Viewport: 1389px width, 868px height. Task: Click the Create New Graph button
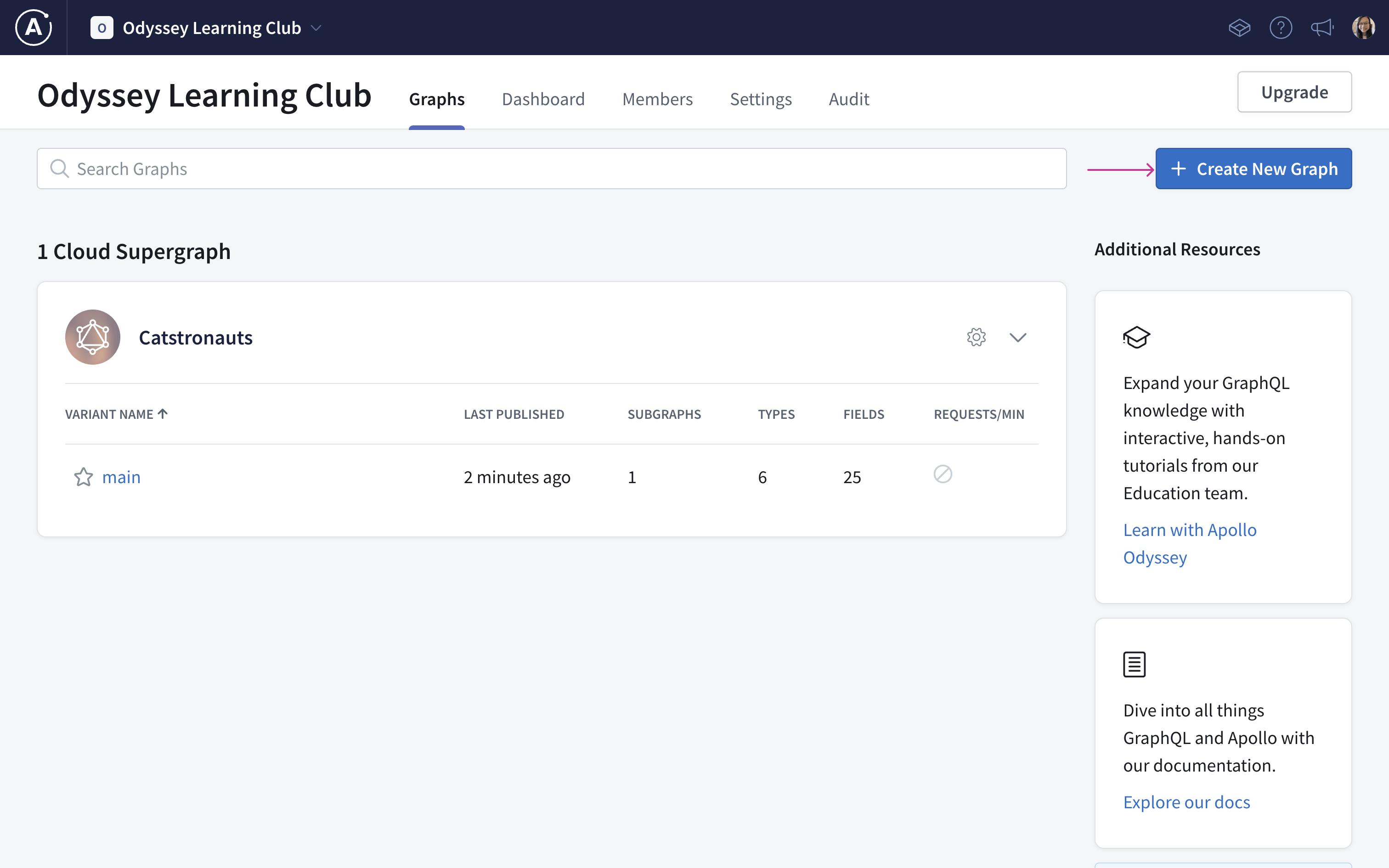click(1253, 168)
